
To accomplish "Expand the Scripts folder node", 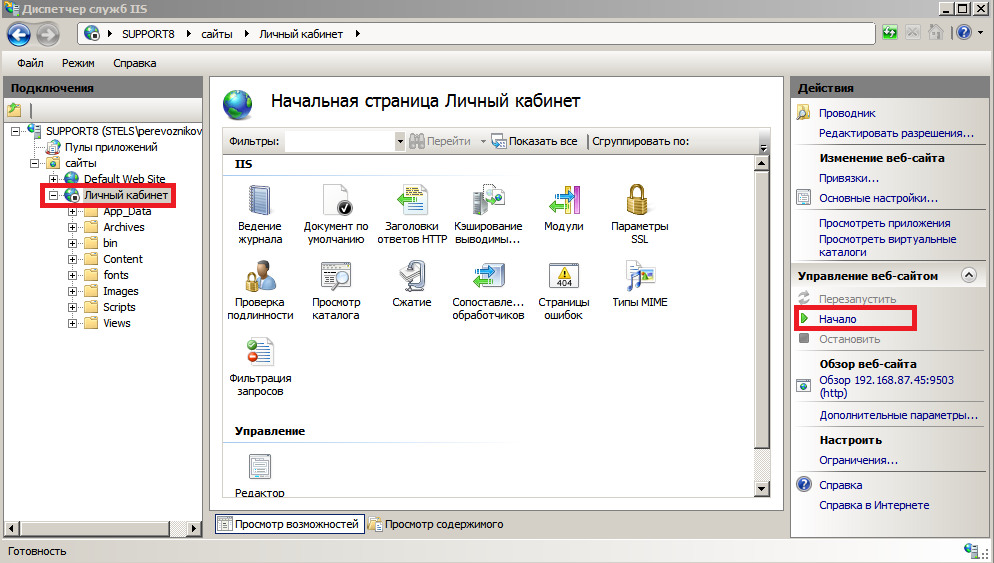I will (x=72, y=307).
